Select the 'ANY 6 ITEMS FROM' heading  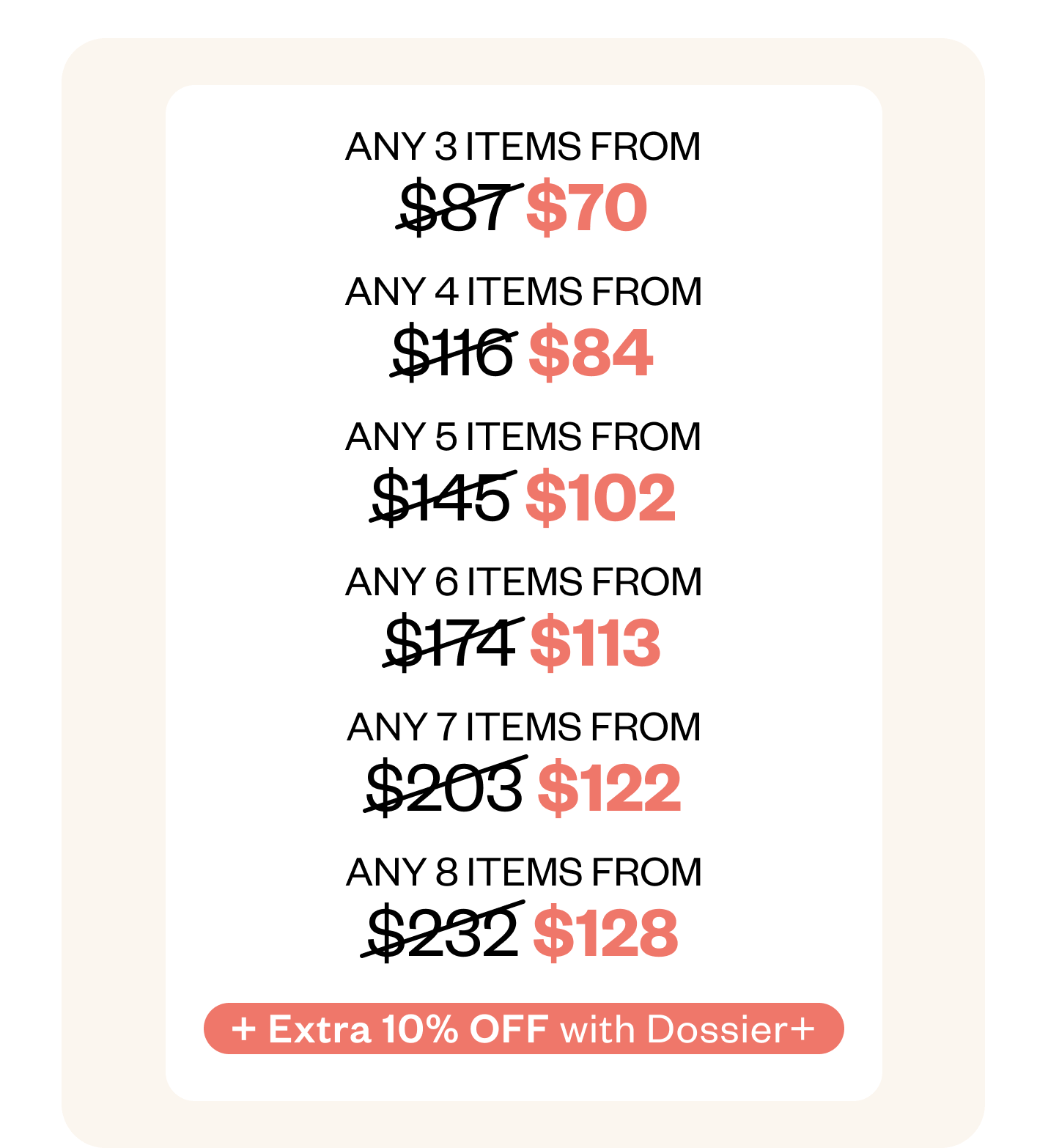(x=523, y=582)
